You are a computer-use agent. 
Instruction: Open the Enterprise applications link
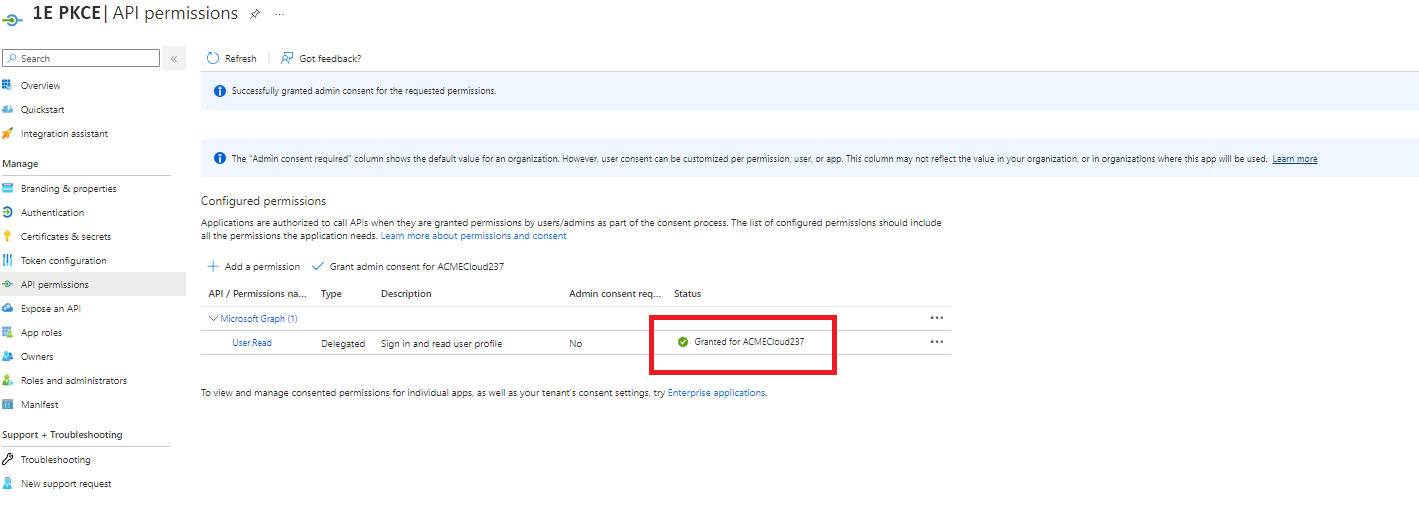pyautogui.click(x=717, y=393)
